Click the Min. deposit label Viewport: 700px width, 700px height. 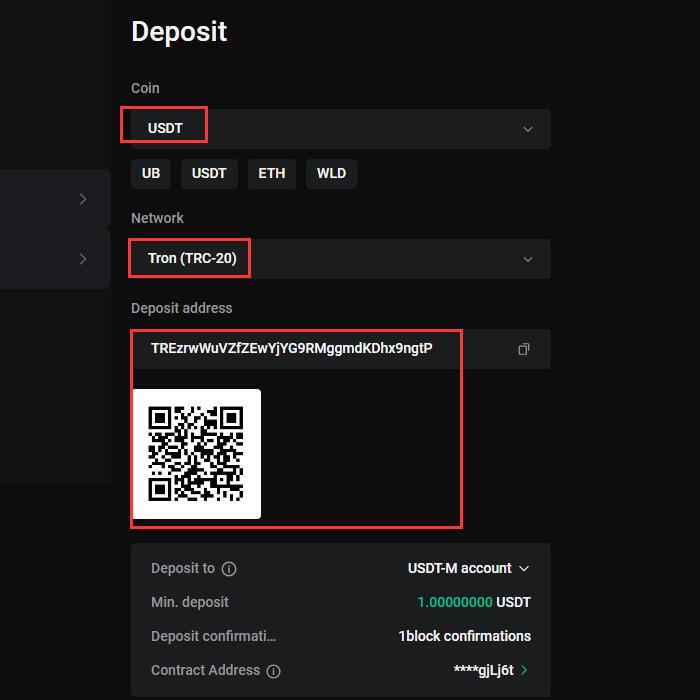tap(190, 602)
